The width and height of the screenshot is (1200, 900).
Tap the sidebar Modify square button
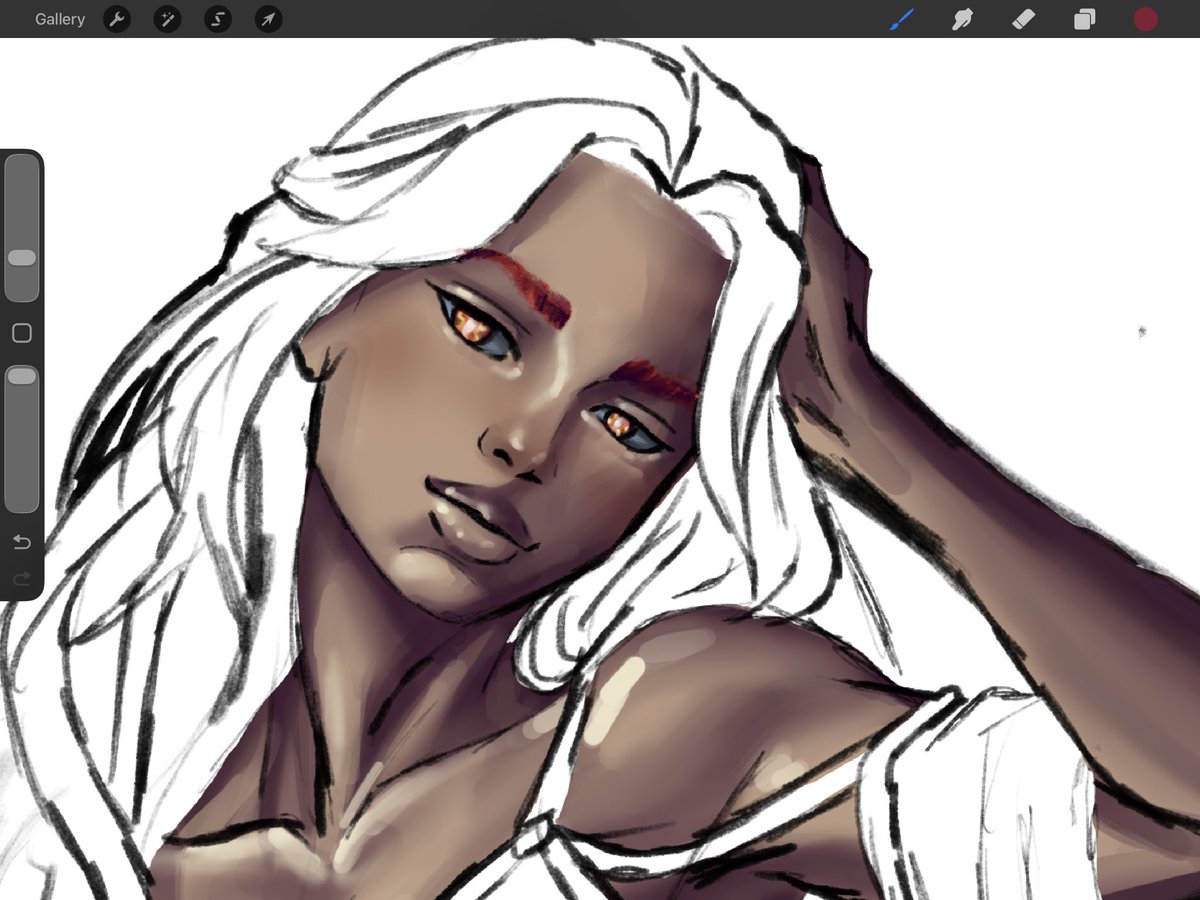click(22, 334)
